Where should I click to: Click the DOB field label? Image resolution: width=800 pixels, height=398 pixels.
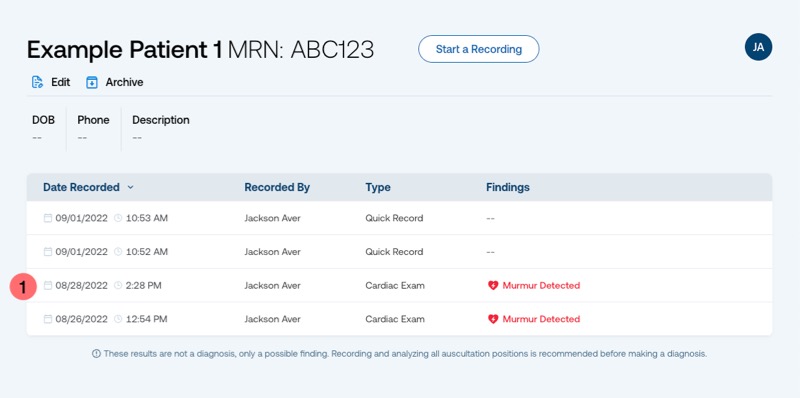(43, 120)
